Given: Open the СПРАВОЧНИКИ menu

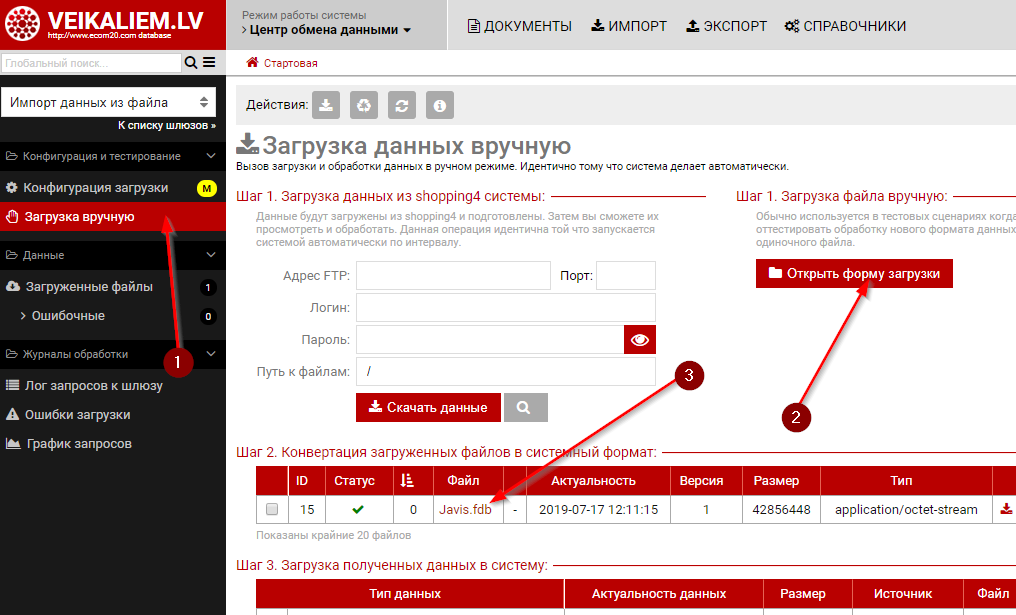Looking at the screenshot, I should tap(845, 26).
